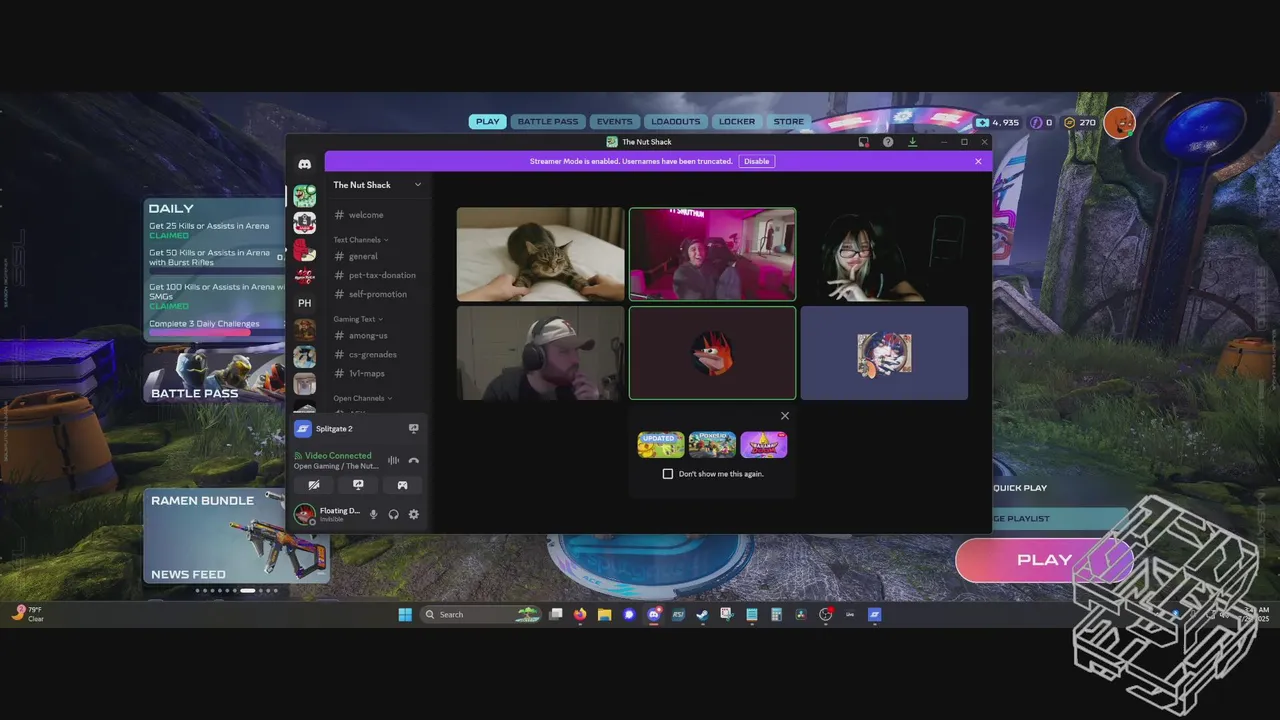Focus the cat video tile
This screenshot has width=1280, height=720.
pos(540,254)
